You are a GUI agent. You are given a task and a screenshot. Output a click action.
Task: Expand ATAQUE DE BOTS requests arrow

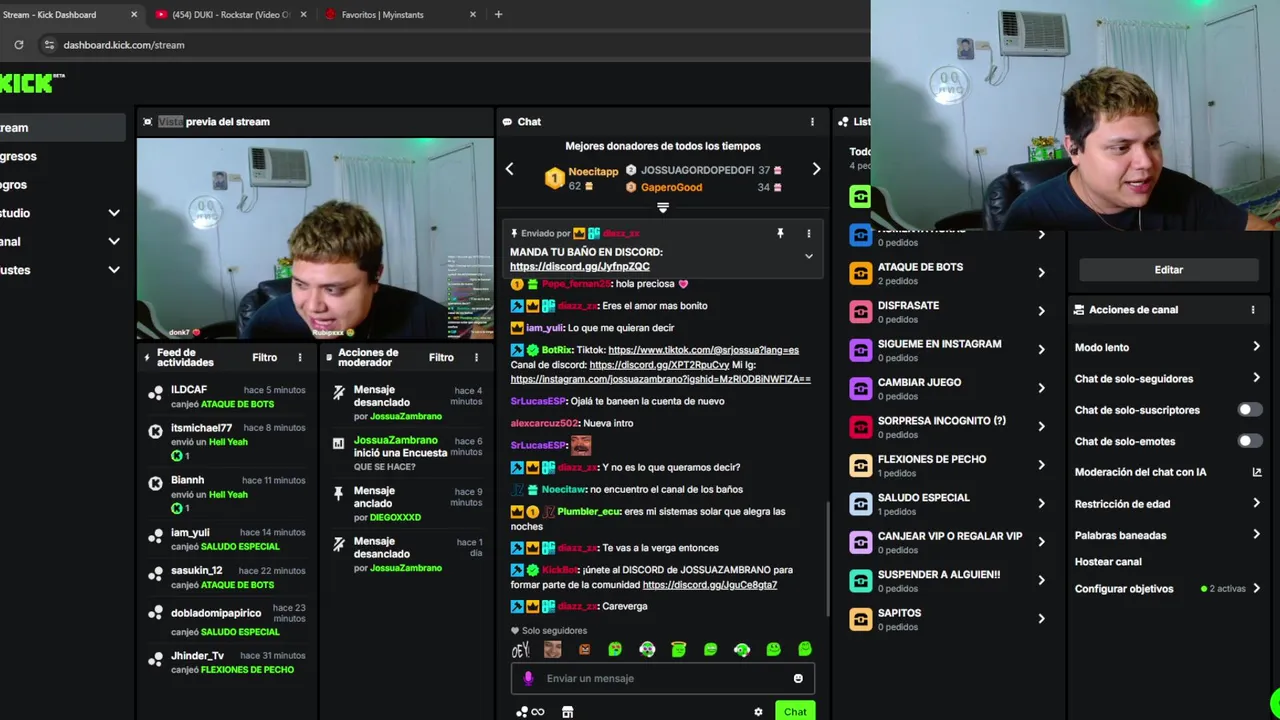coord(1041,273)
